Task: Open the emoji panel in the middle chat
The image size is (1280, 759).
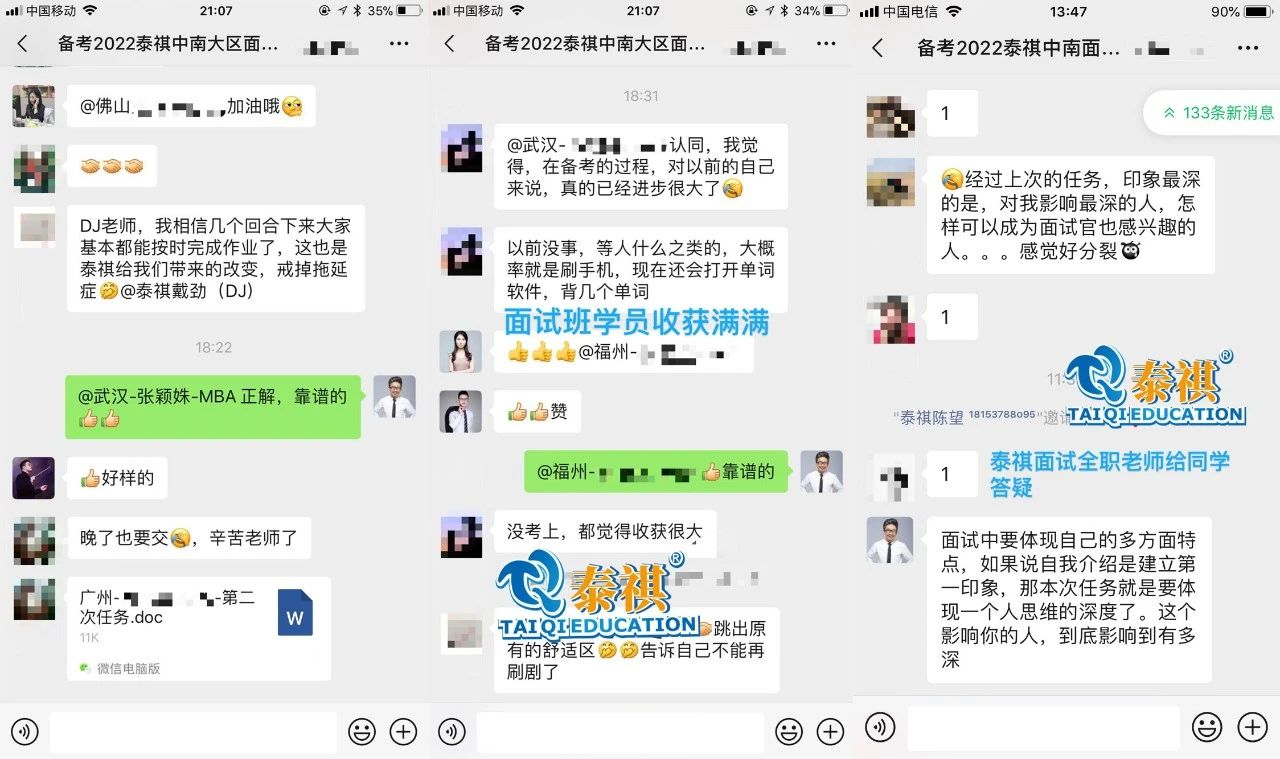Action: pos(789,732)
